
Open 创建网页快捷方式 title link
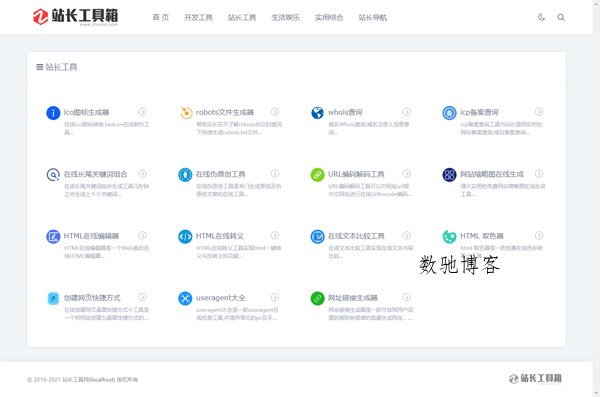point(92,297)
